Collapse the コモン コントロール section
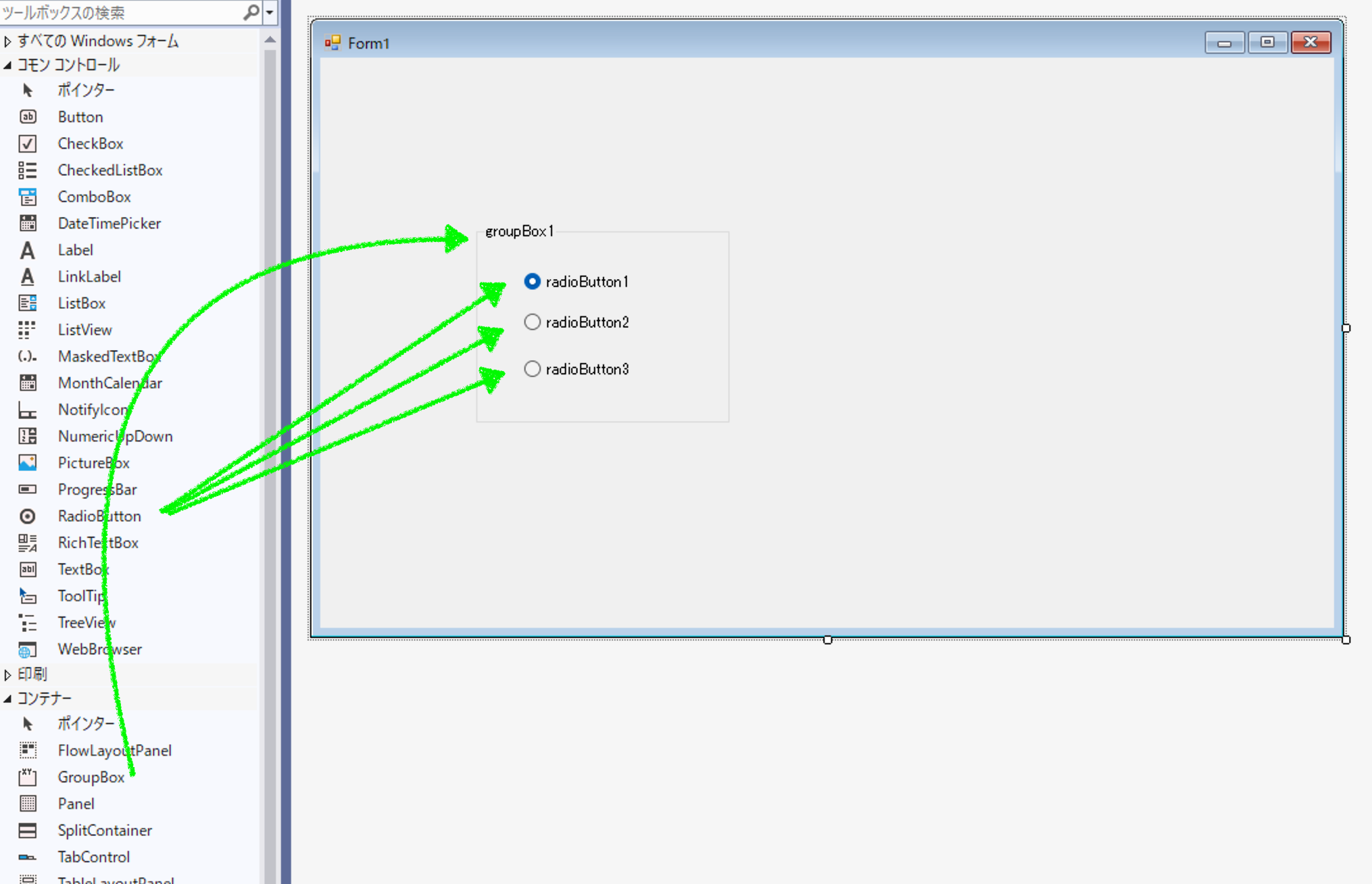Image resolution: width=1372 pixels, height=884 pixels. [x=7, y=66]
